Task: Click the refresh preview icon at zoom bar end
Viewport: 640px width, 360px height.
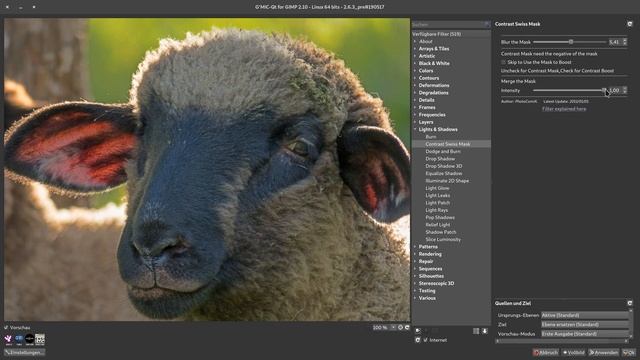Action: click(407, 327)
